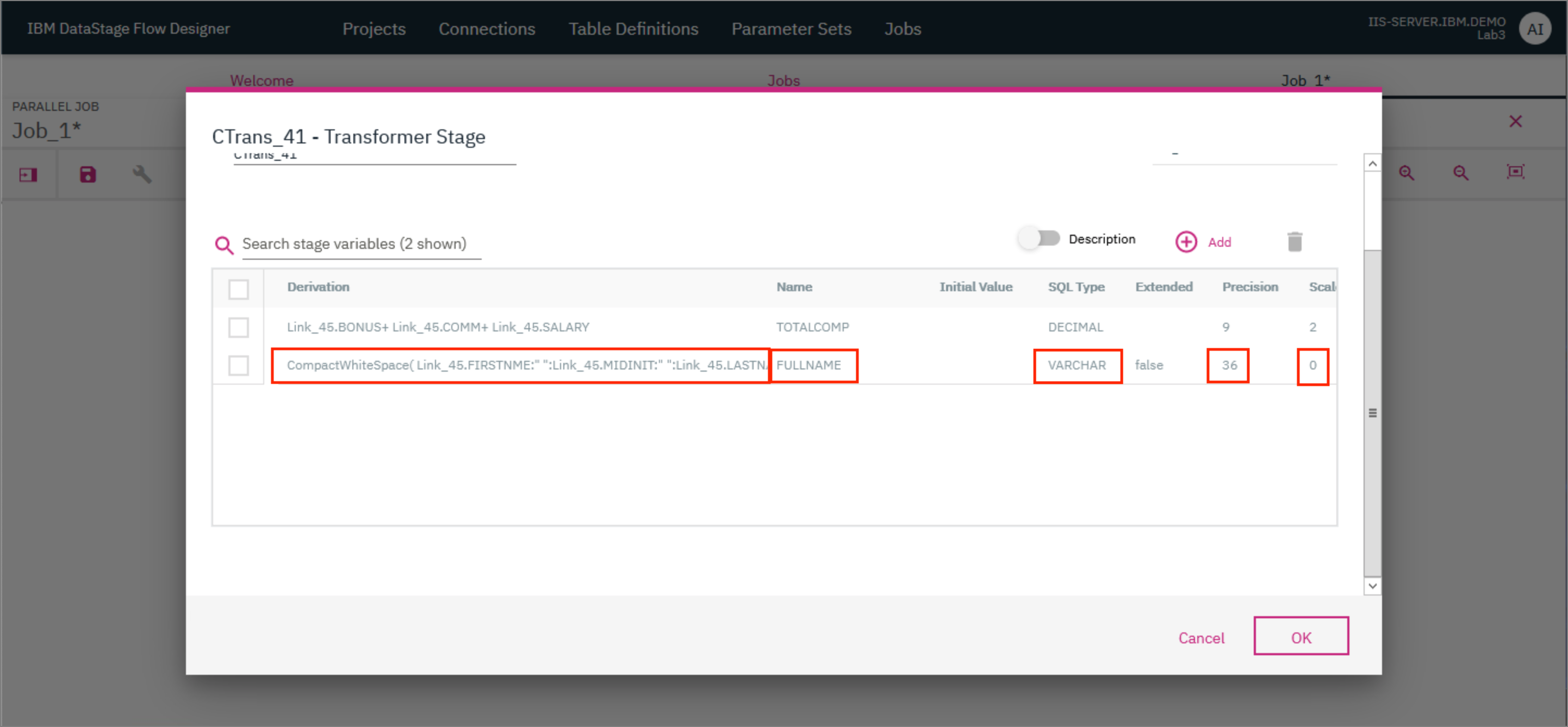Image resolution: width=1568 pixels, height=727 pixels.
Task: Click the Precision column header
Action: coord(1249,286)
